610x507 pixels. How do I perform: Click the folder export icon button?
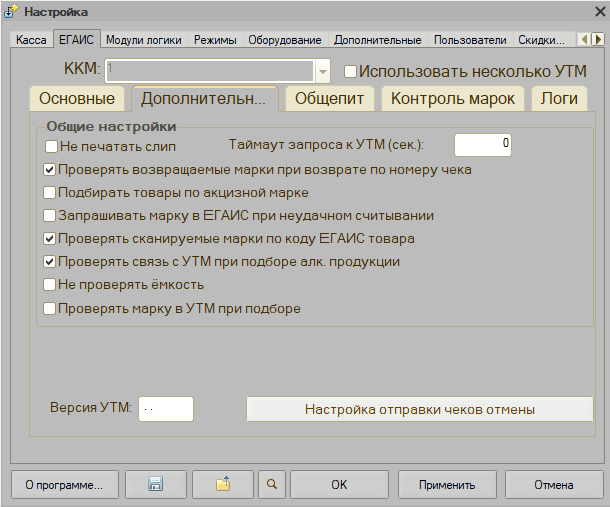click(222, 485)
